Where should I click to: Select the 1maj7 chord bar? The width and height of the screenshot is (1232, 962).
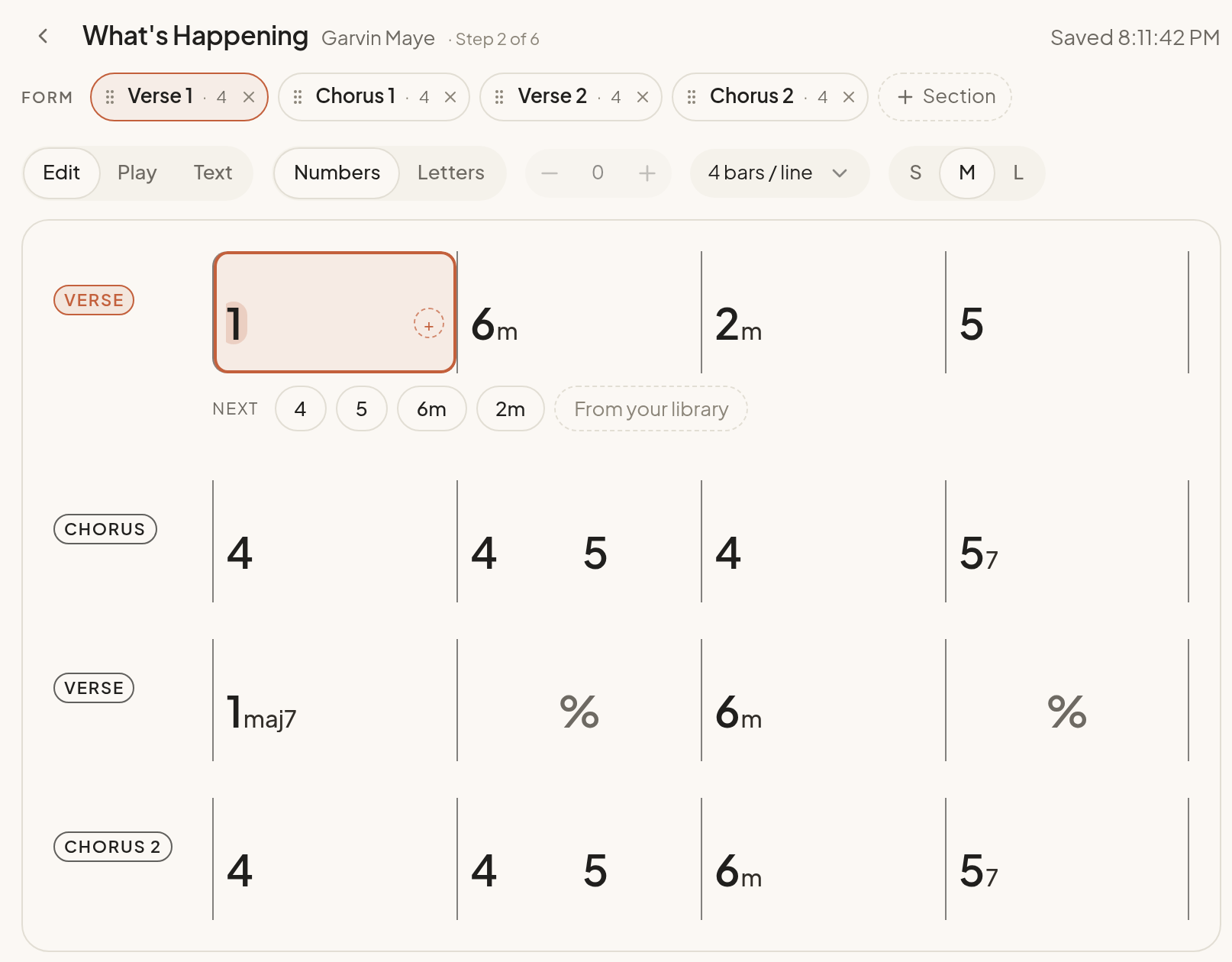pyautogui.click(x=334, y=700)
